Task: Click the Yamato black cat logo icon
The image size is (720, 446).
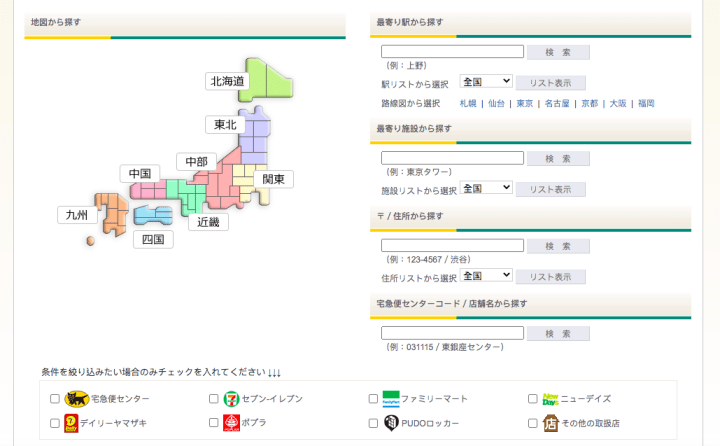Action: [x=77, y=399]
